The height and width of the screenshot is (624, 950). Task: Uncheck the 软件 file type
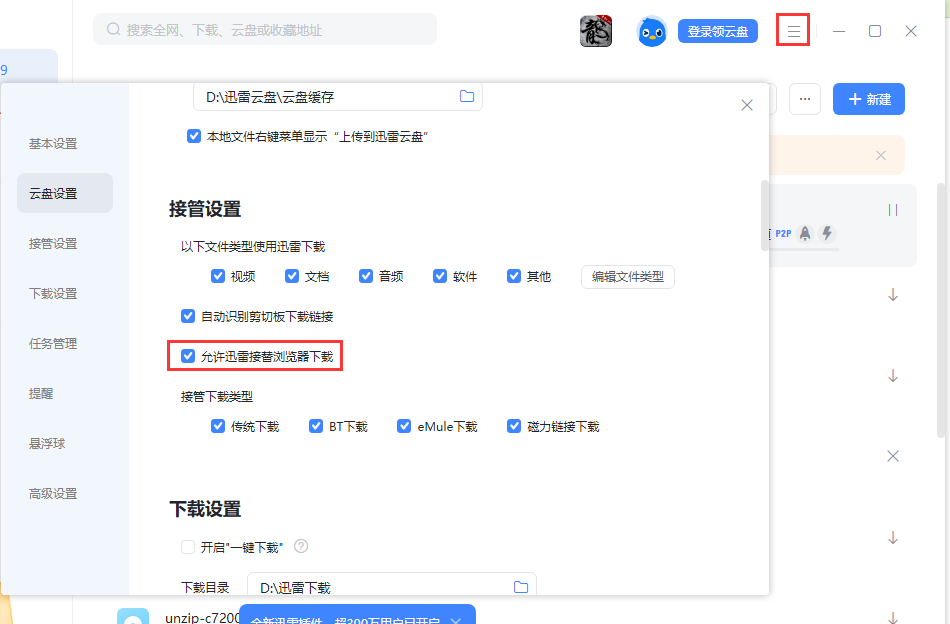coord(439,276)
